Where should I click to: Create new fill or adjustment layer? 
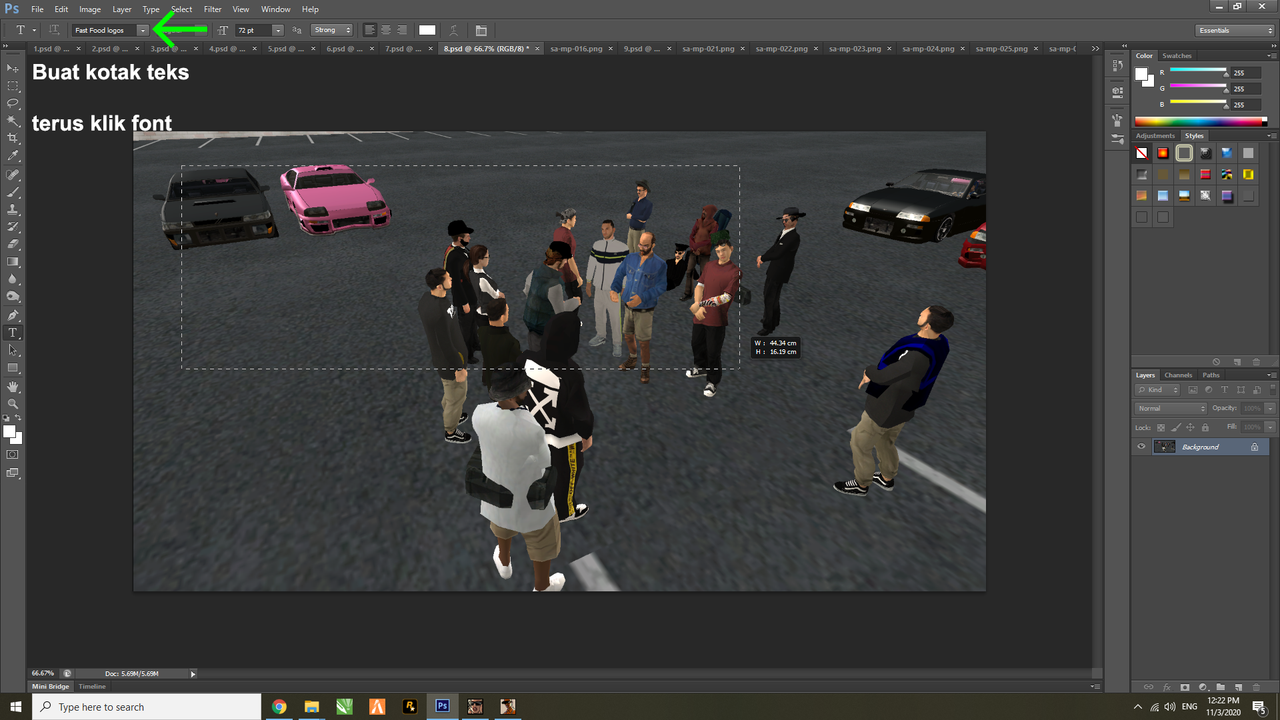pyautogui.click(x=1203, y=687)
